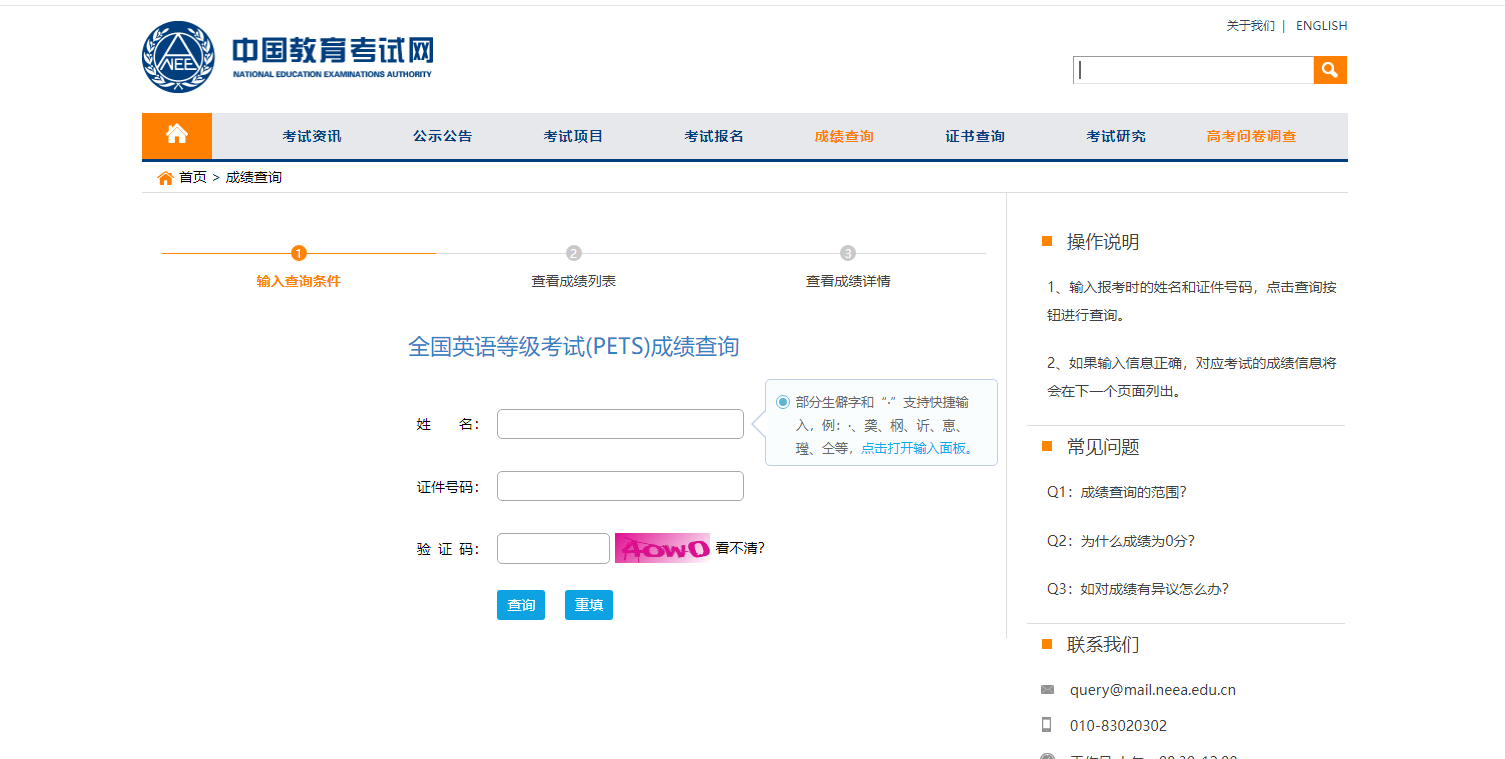Click the envelope icon beside query email

pyautogui.click(x=1047, y=689)
